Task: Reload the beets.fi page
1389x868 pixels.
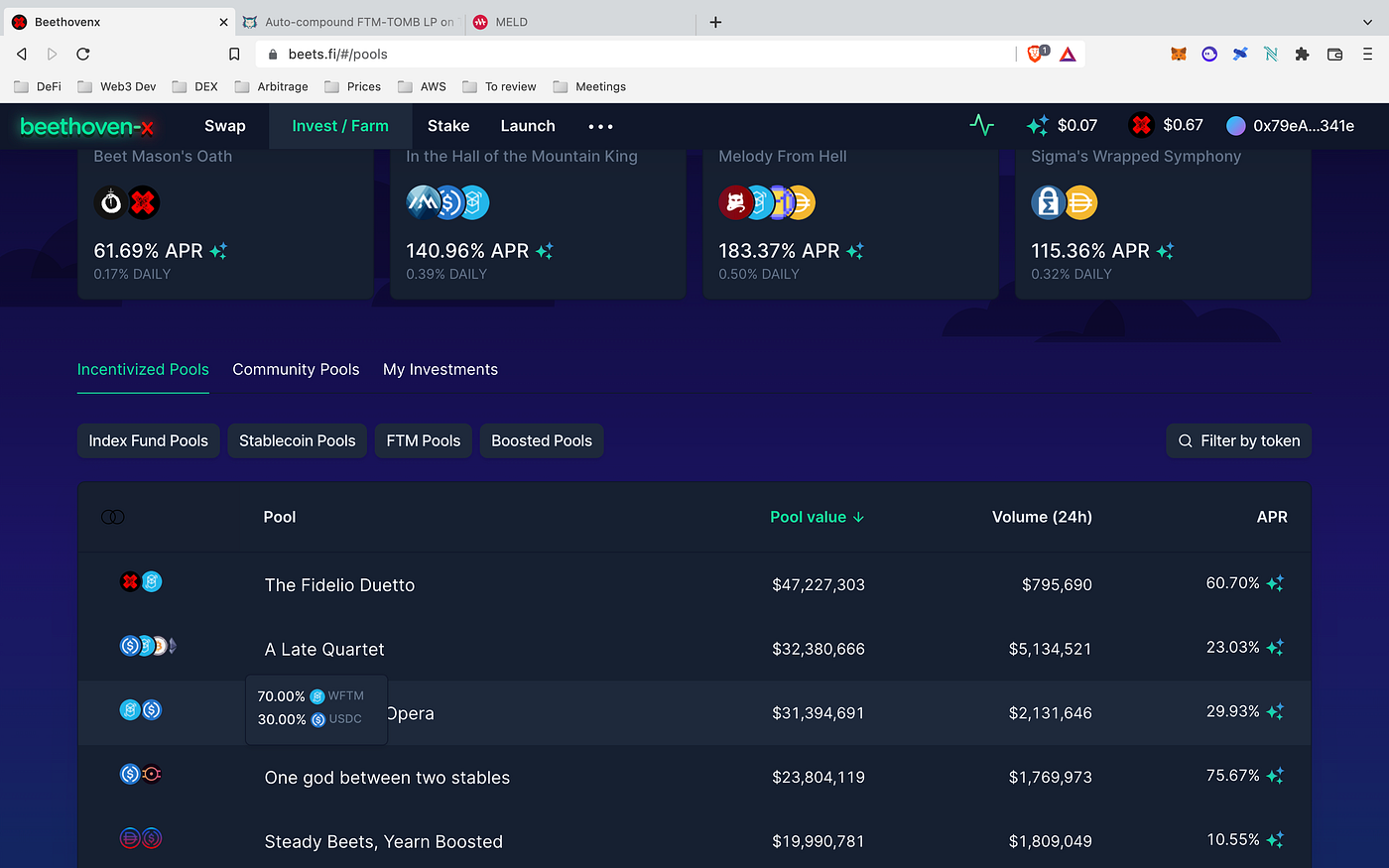Action: tap(83, 54)
